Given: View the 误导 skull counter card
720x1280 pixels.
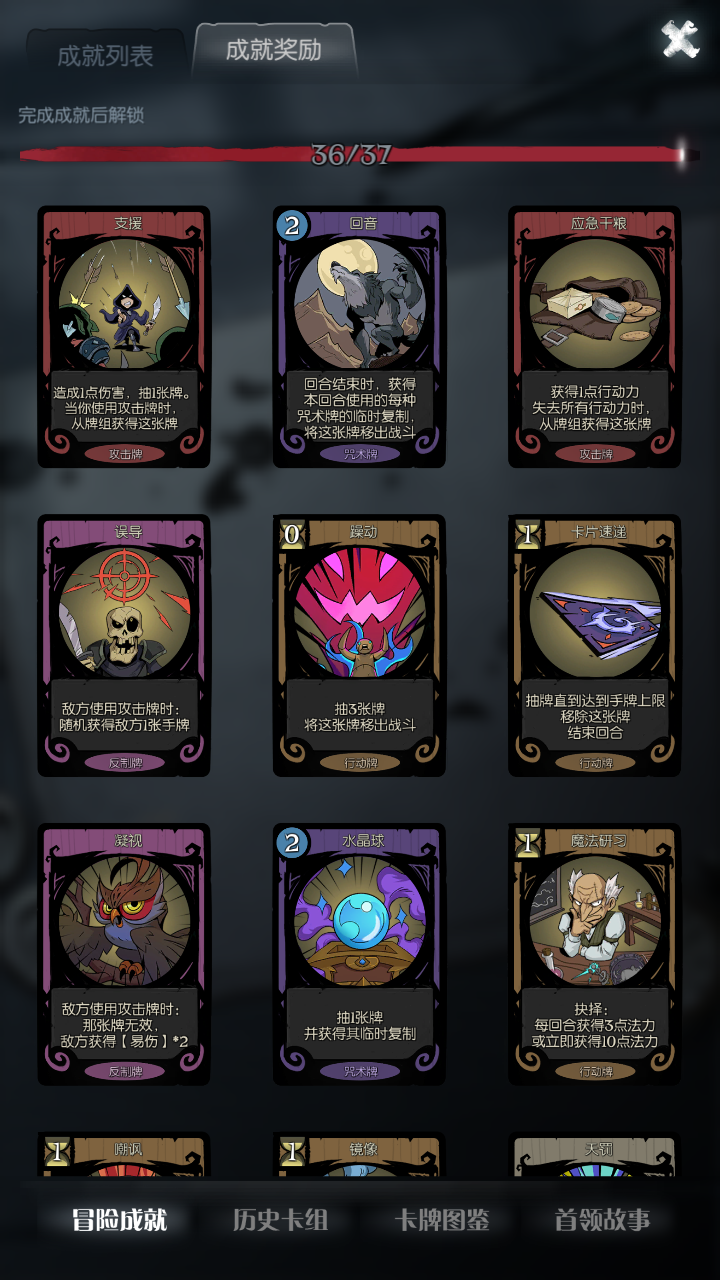Looking at the screenshot, I should [x=124, y=646].
